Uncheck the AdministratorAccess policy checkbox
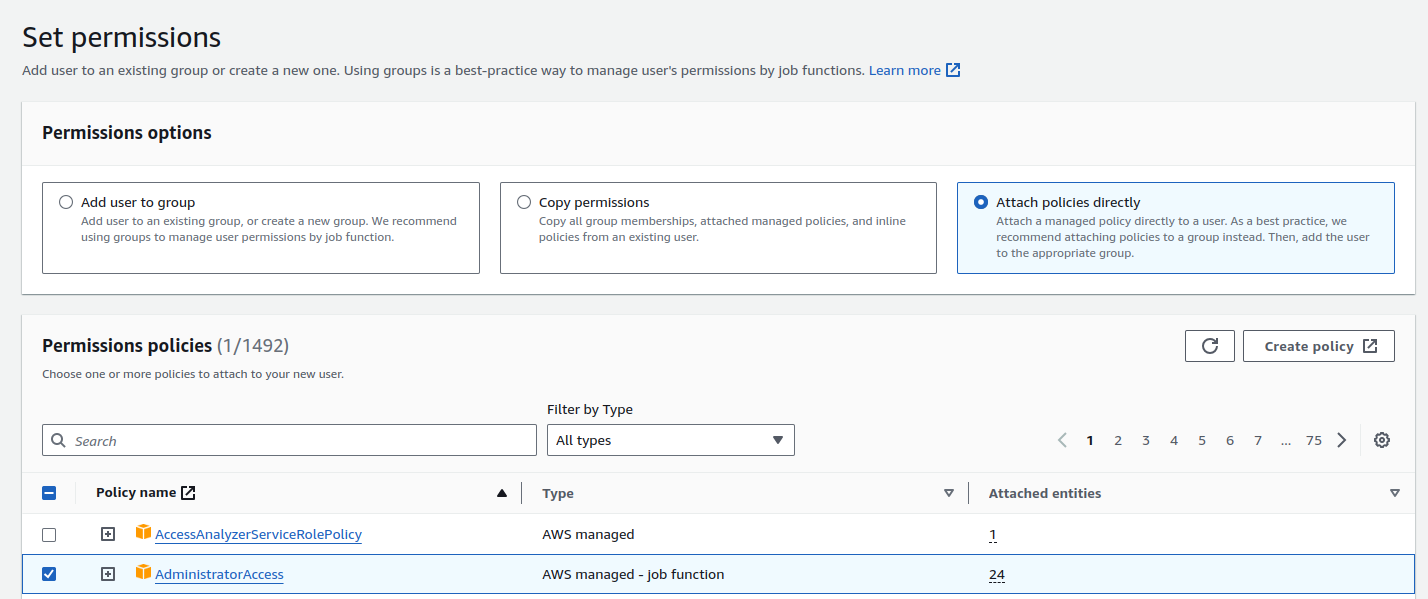 (49, 573)
